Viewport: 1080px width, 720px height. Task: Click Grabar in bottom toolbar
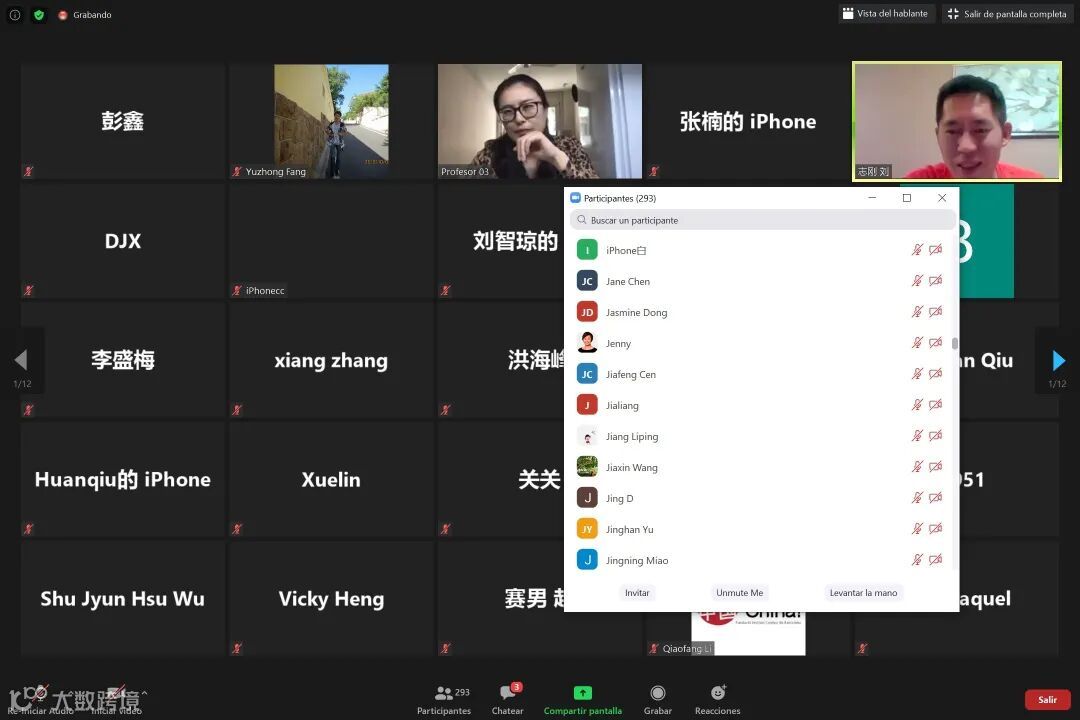(658, 700)
